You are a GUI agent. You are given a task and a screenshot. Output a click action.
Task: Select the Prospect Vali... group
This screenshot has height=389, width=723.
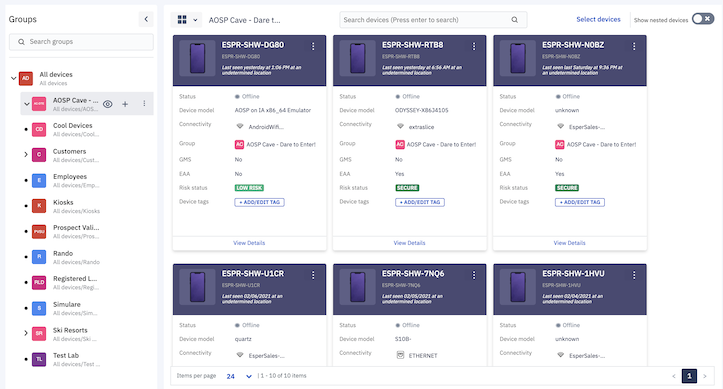(x=76, y=228)
